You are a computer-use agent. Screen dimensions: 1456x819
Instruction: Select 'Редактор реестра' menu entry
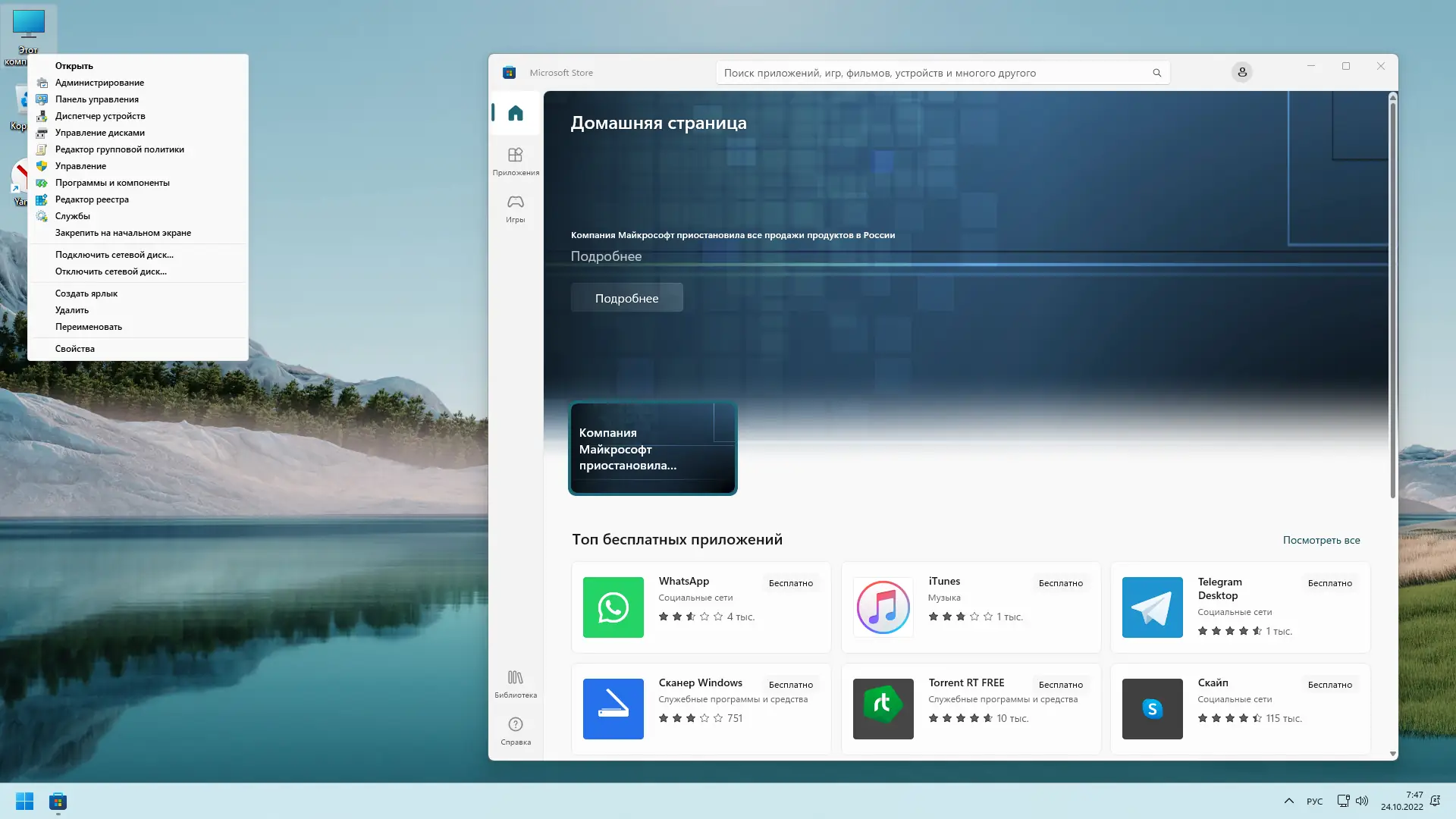[x=92, y=199]
